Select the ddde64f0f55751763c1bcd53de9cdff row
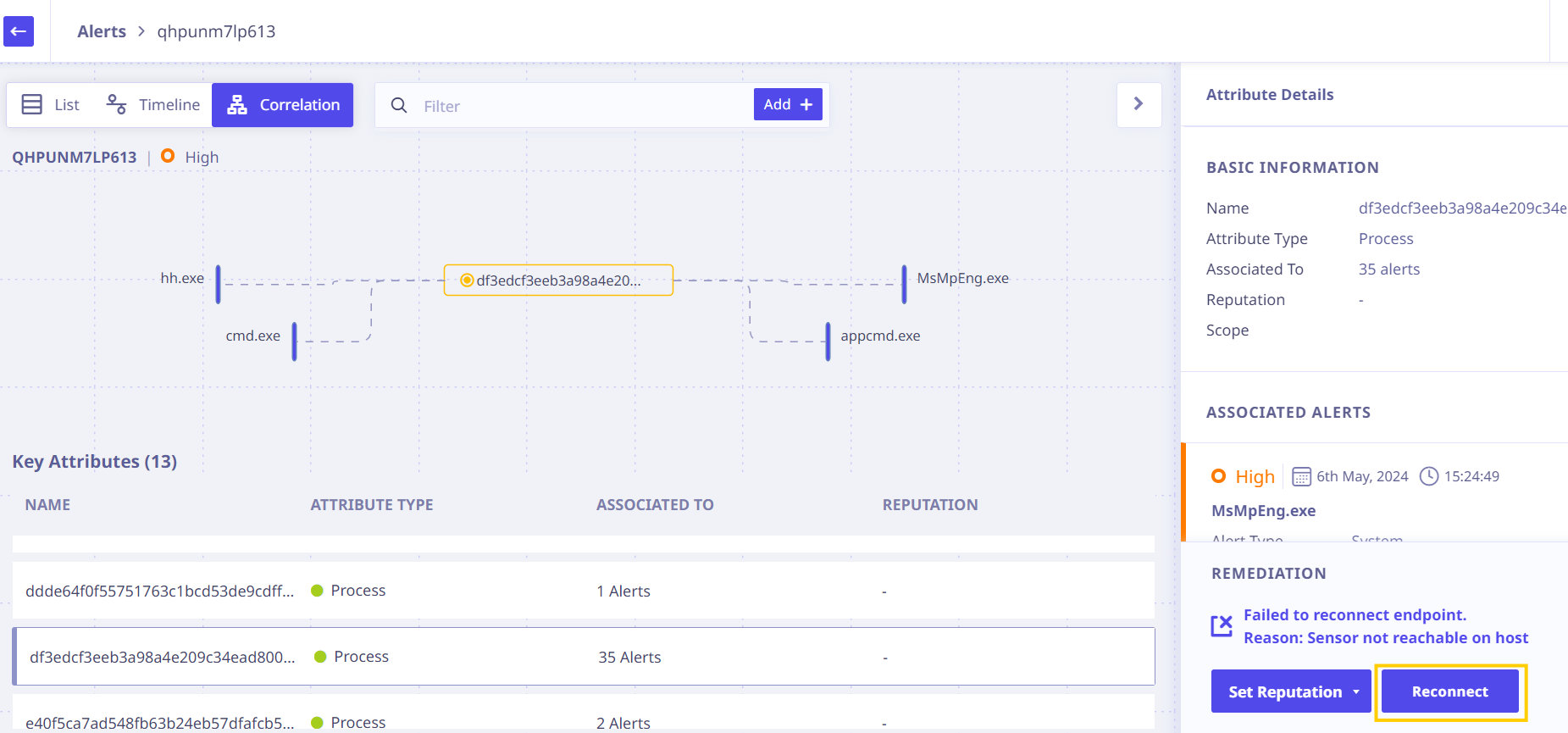Image resolution: width=1568 pixels, height=733 pixels. (x=584, y=591)
